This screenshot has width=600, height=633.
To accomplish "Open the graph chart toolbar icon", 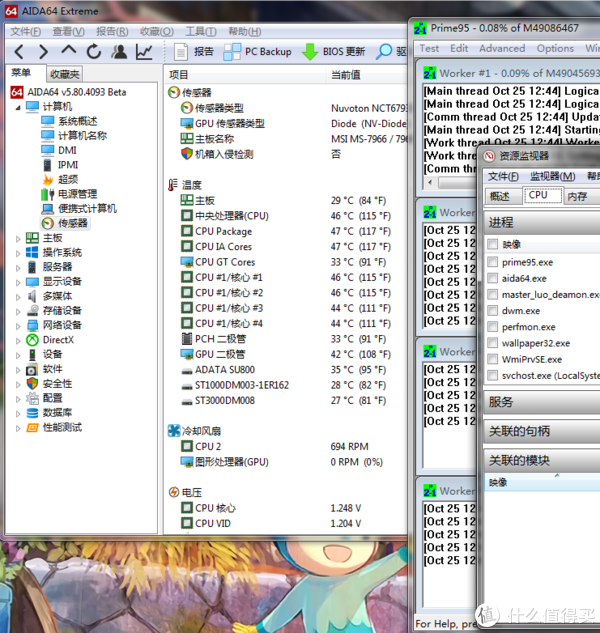I will click(145, 51).
